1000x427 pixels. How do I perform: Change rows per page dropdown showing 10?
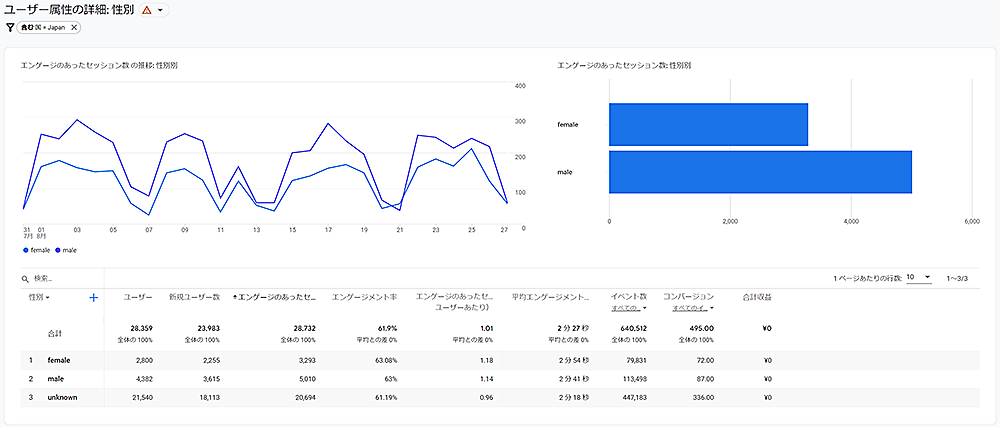919,277
